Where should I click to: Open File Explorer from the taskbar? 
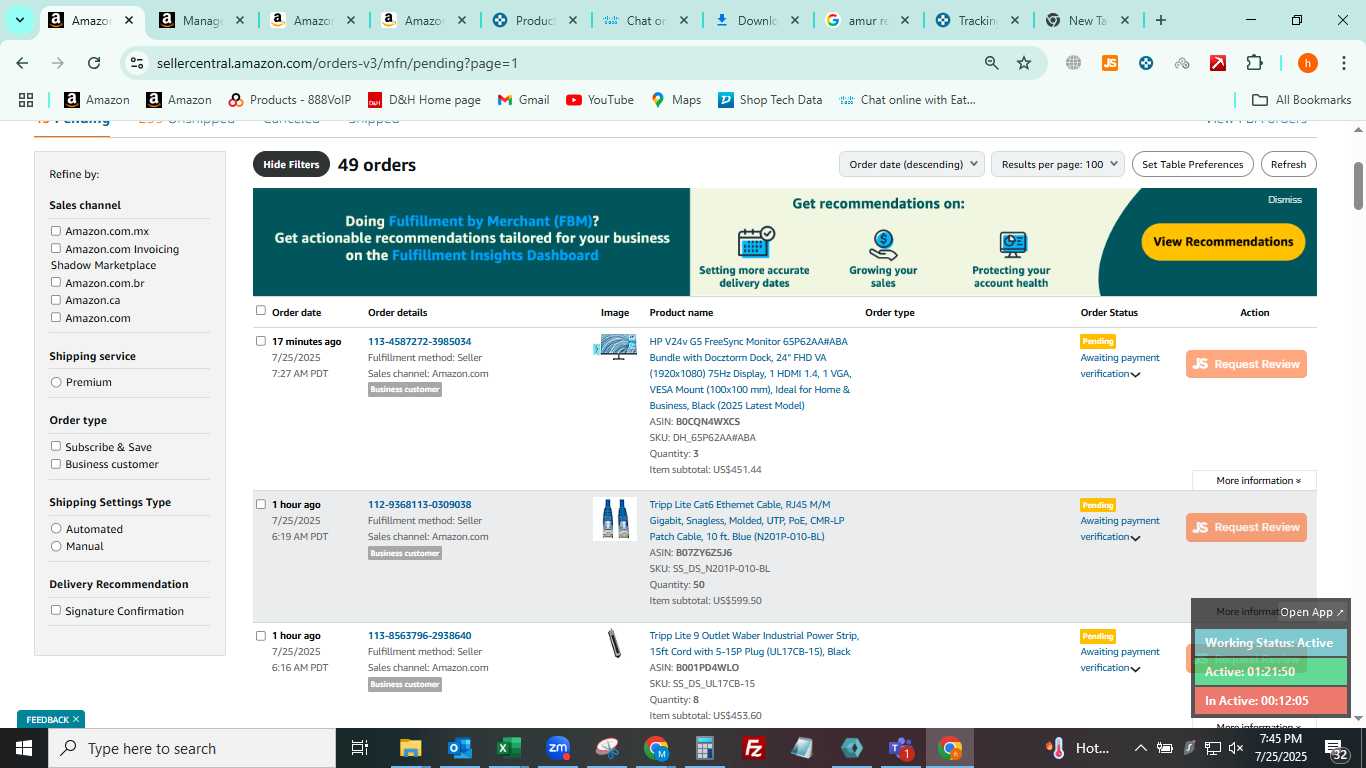411,748
